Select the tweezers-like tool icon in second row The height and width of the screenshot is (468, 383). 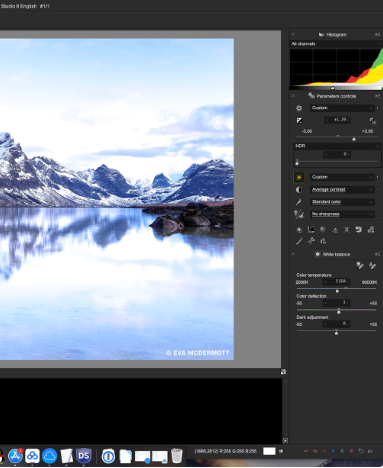[311, 241]
